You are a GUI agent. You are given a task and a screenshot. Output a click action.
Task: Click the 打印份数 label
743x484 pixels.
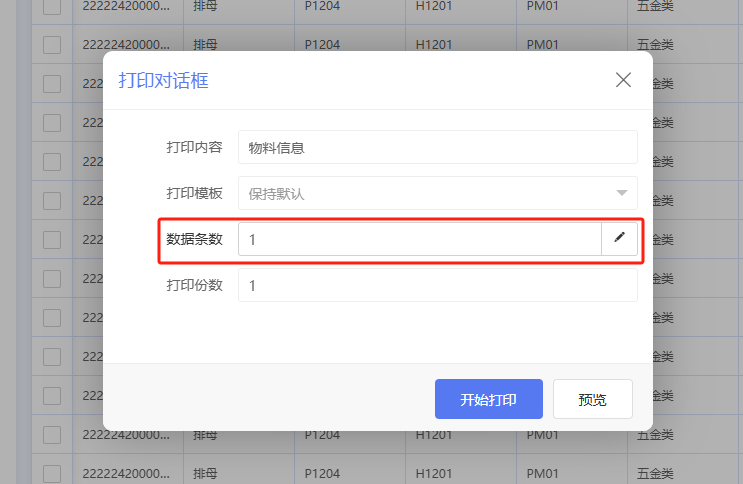pos(194,285)
